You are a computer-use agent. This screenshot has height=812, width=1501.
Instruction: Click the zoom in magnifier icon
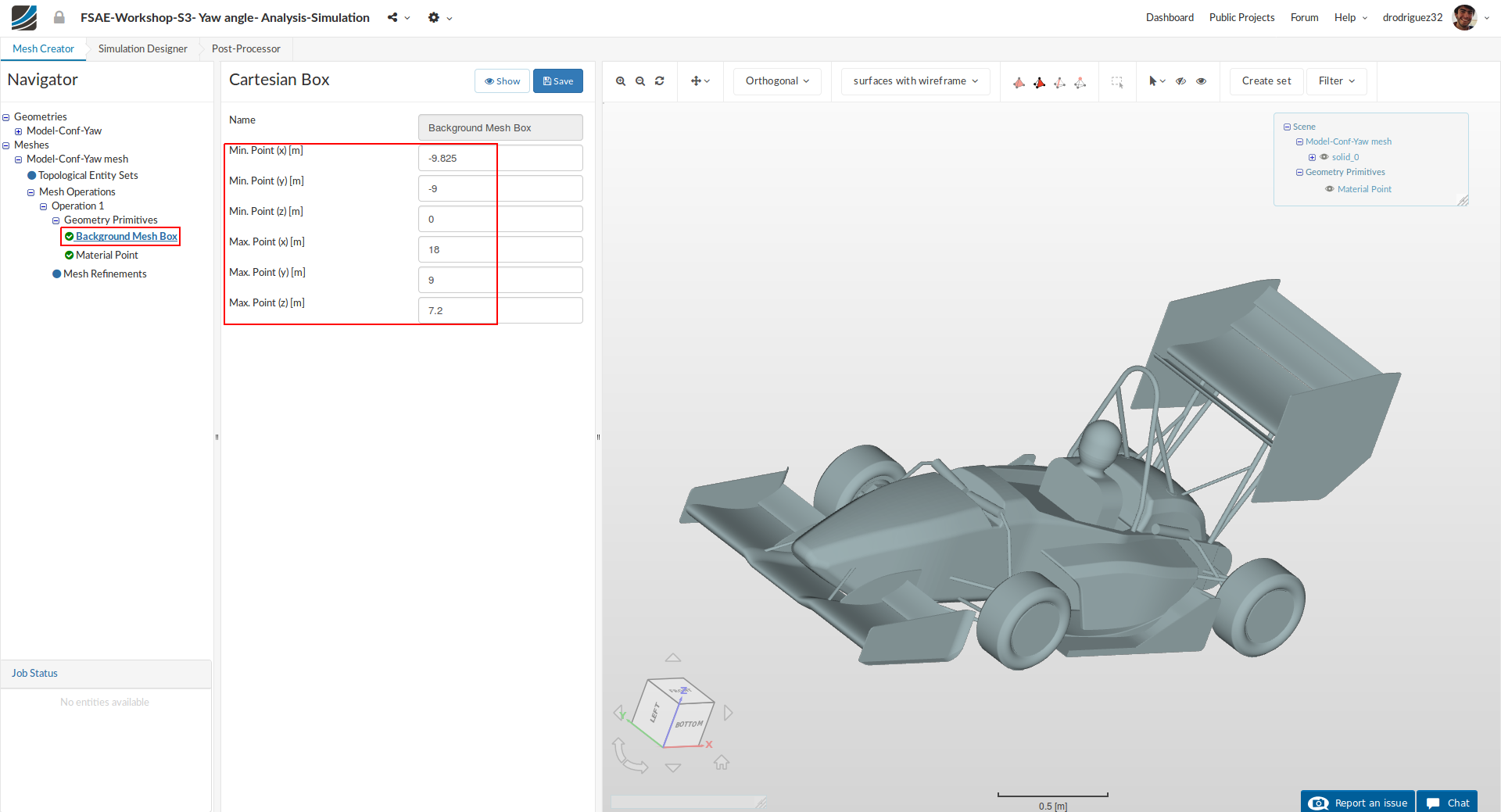coord(621,81)
